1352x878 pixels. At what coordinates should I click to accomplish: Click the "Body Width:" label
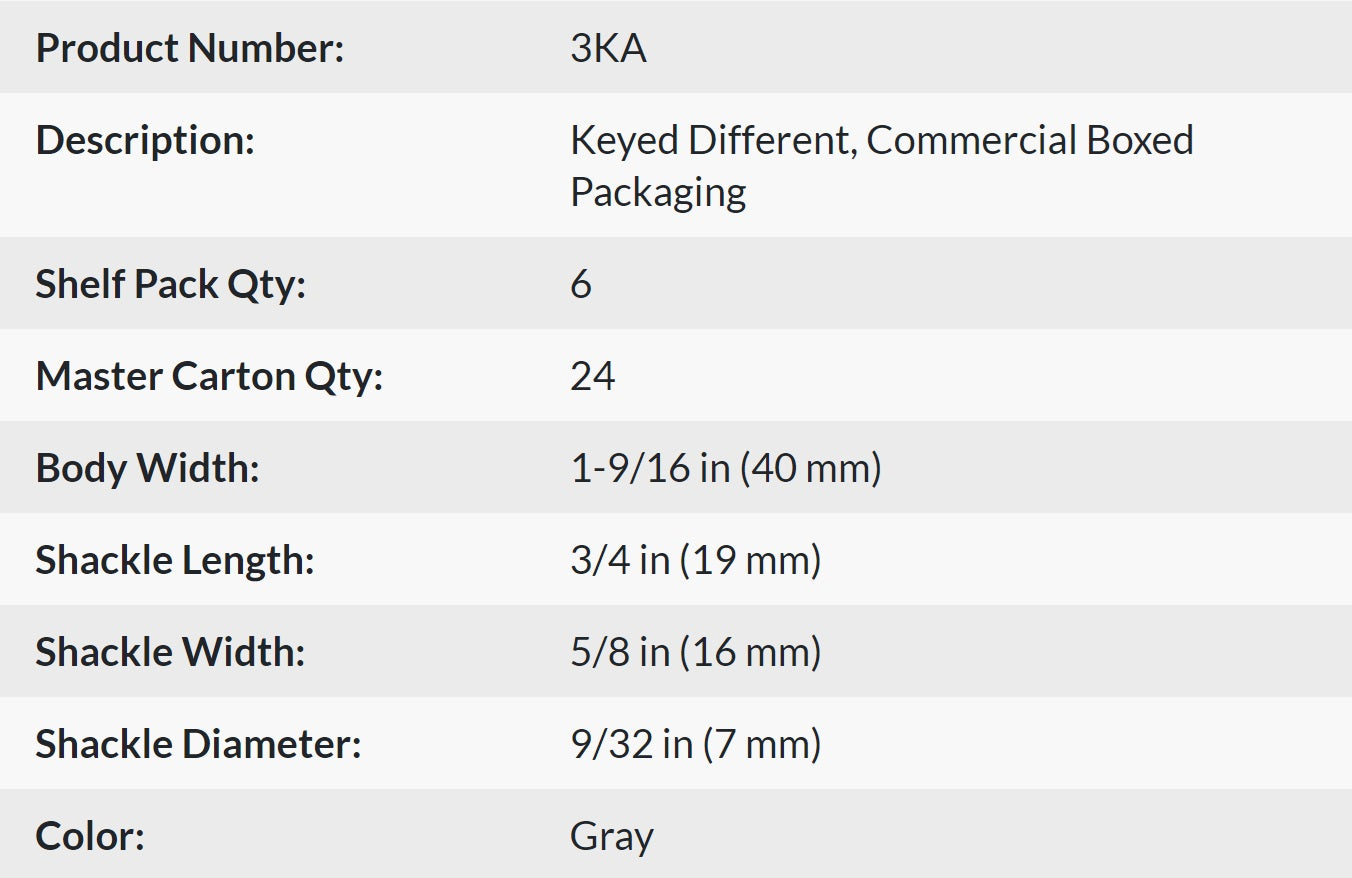[x=147, y=468]
